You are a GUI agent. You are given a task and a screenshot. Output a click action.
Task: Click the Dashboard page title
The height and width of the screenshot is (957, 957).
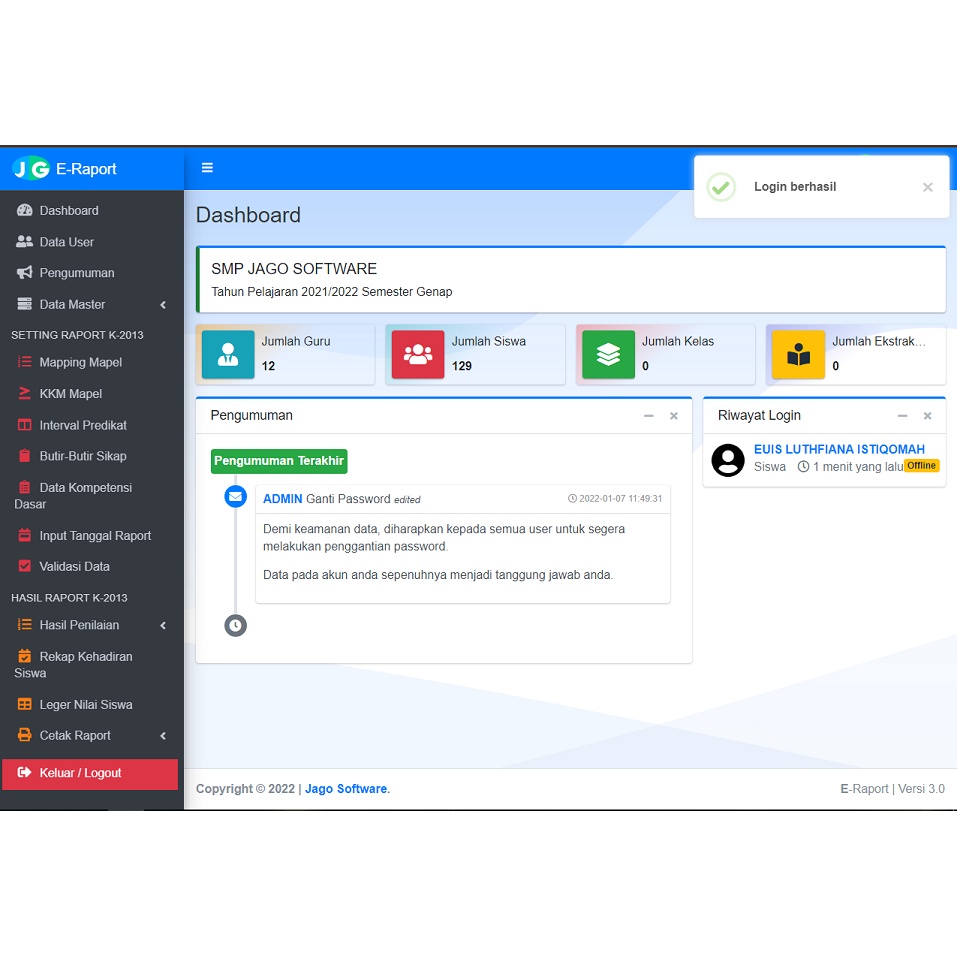pos(248,215)
